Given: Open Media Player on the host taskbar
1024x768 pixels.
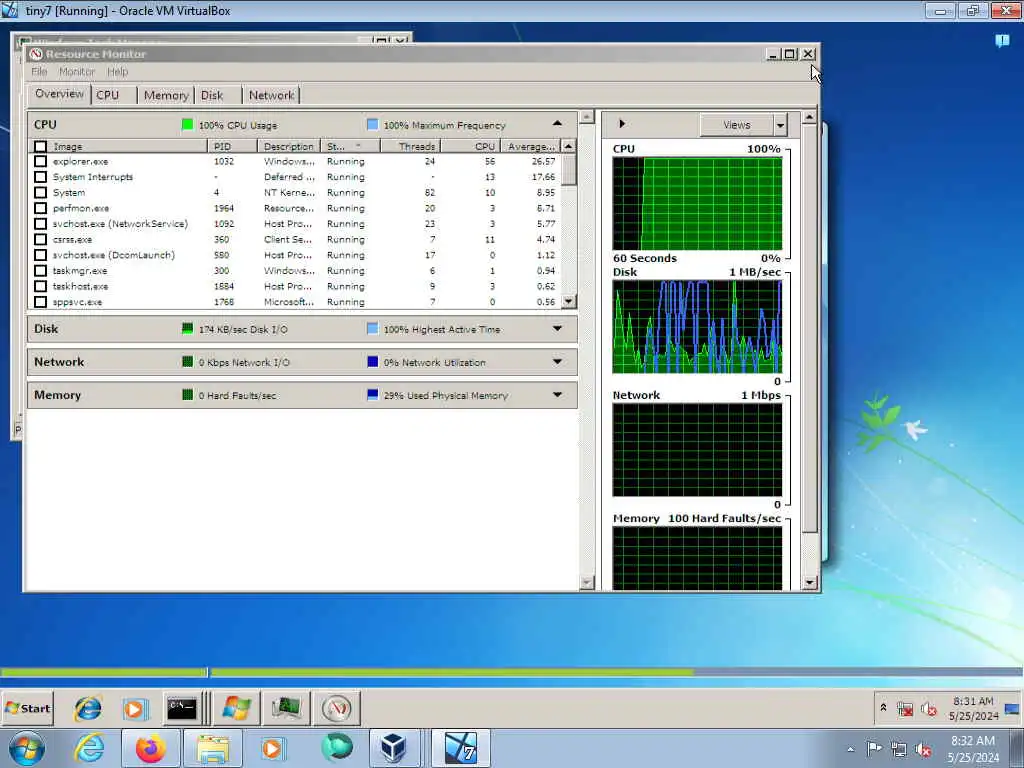Looking at the screenshot, I should tap(273, 748).
